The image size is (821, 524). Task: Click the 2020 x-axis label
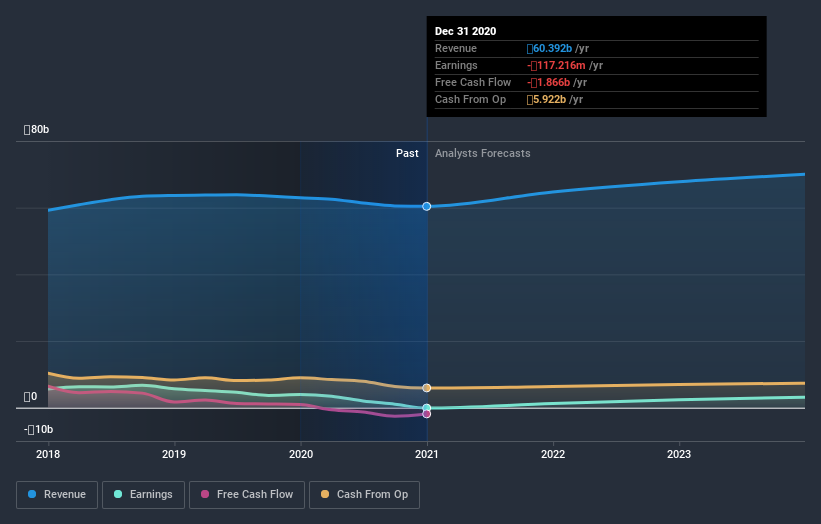[x=301, y=454]
